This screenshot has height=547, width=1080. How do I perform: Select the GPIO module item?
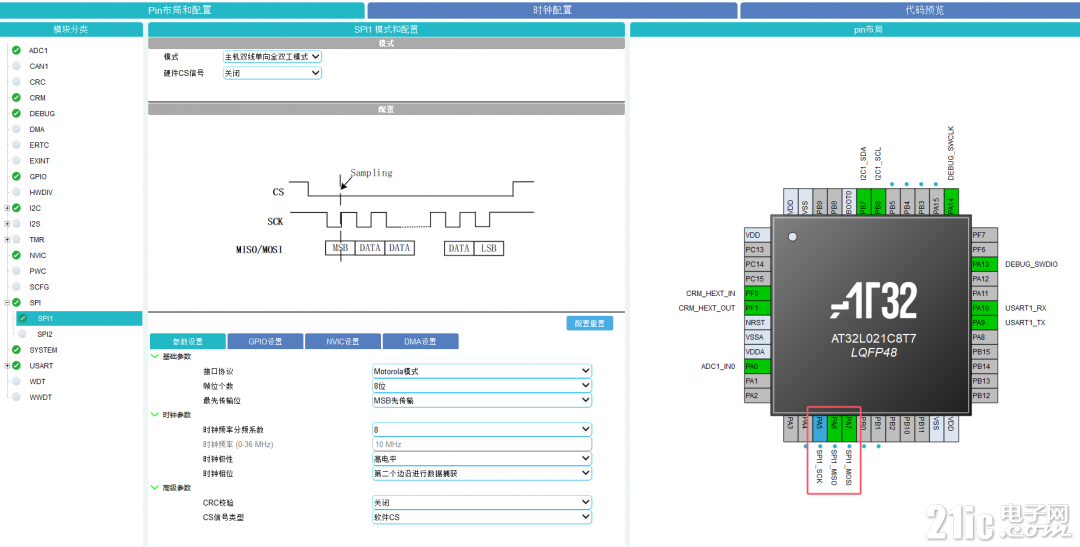coord(38,176)
